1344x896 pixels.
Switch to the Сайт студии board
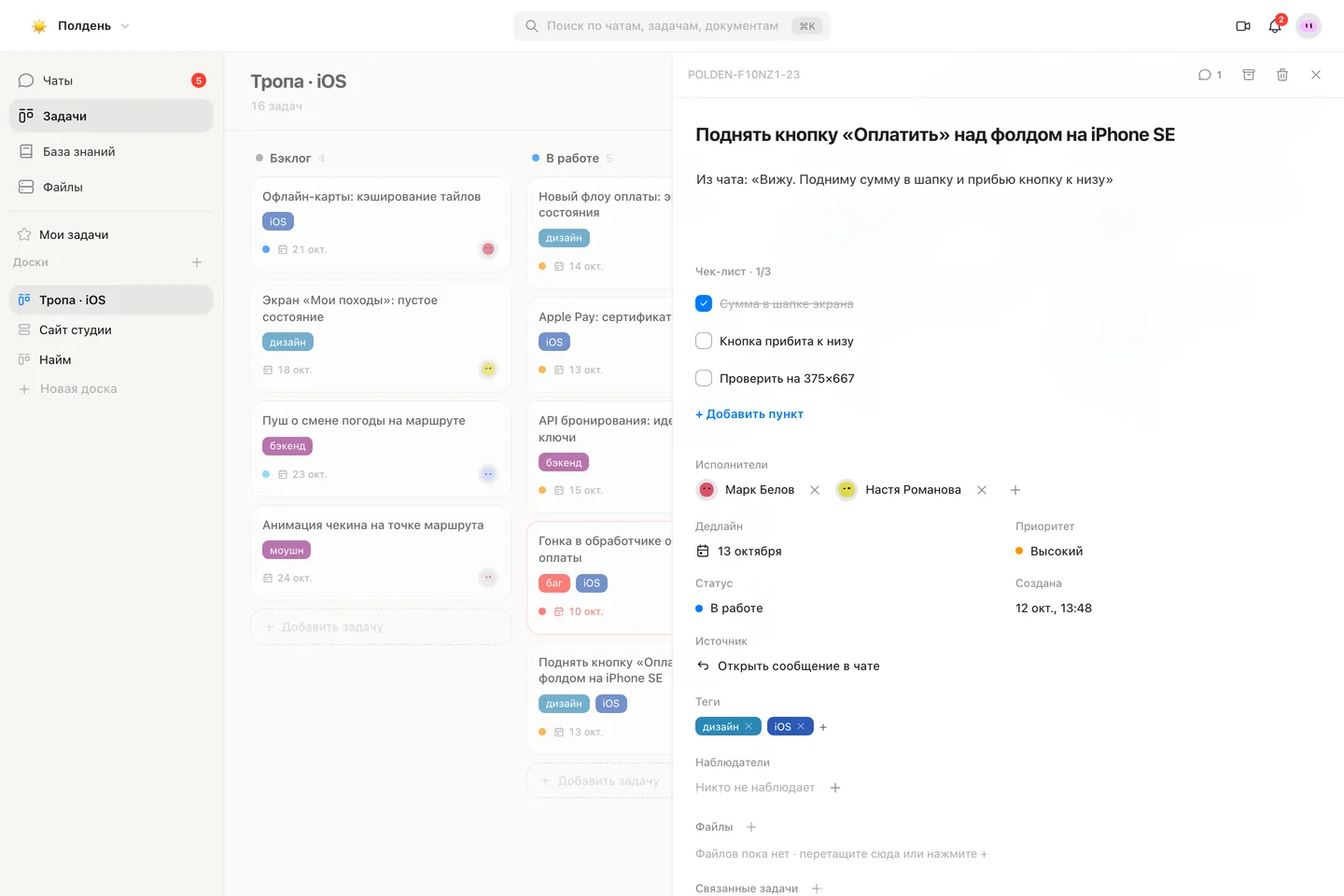coord(111,329)
